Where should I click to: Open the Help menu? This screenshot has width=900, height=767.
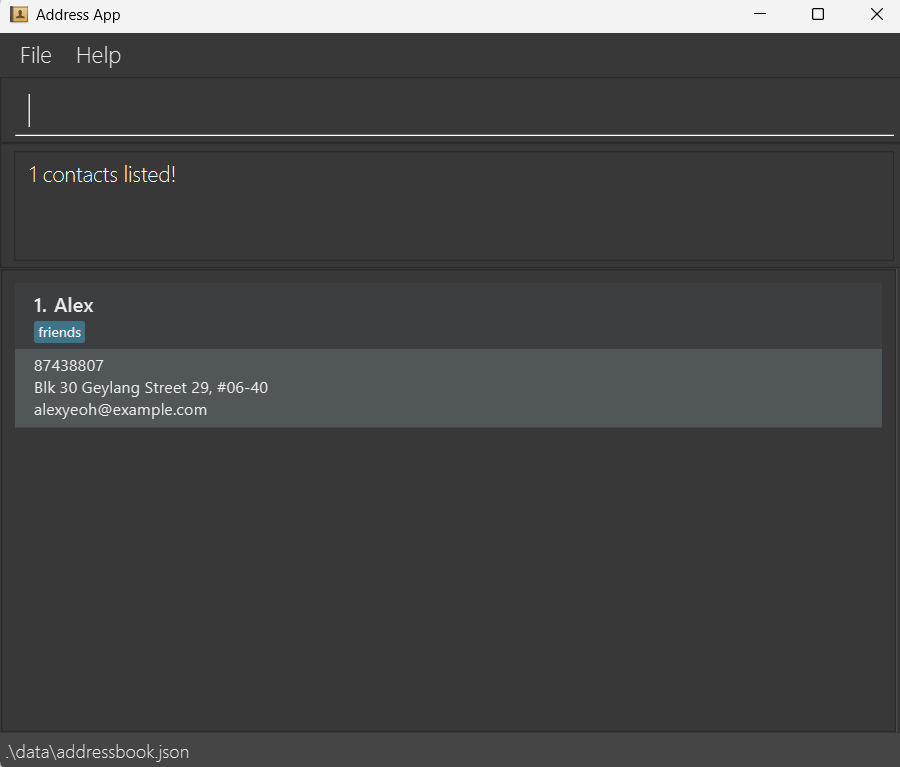point(98,56)
